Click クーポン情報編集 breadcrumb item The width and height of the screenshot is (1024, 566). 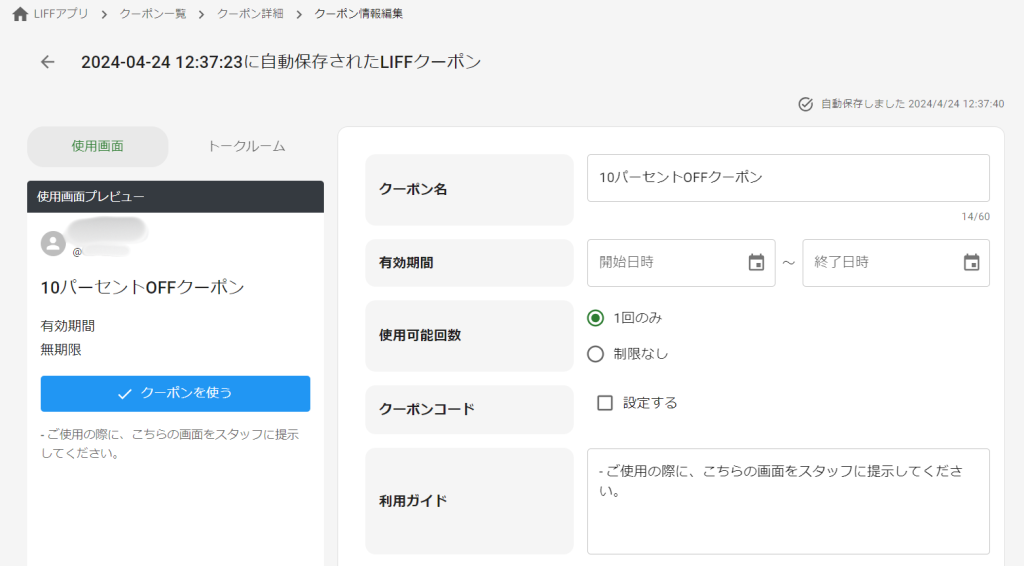(359, 14)
